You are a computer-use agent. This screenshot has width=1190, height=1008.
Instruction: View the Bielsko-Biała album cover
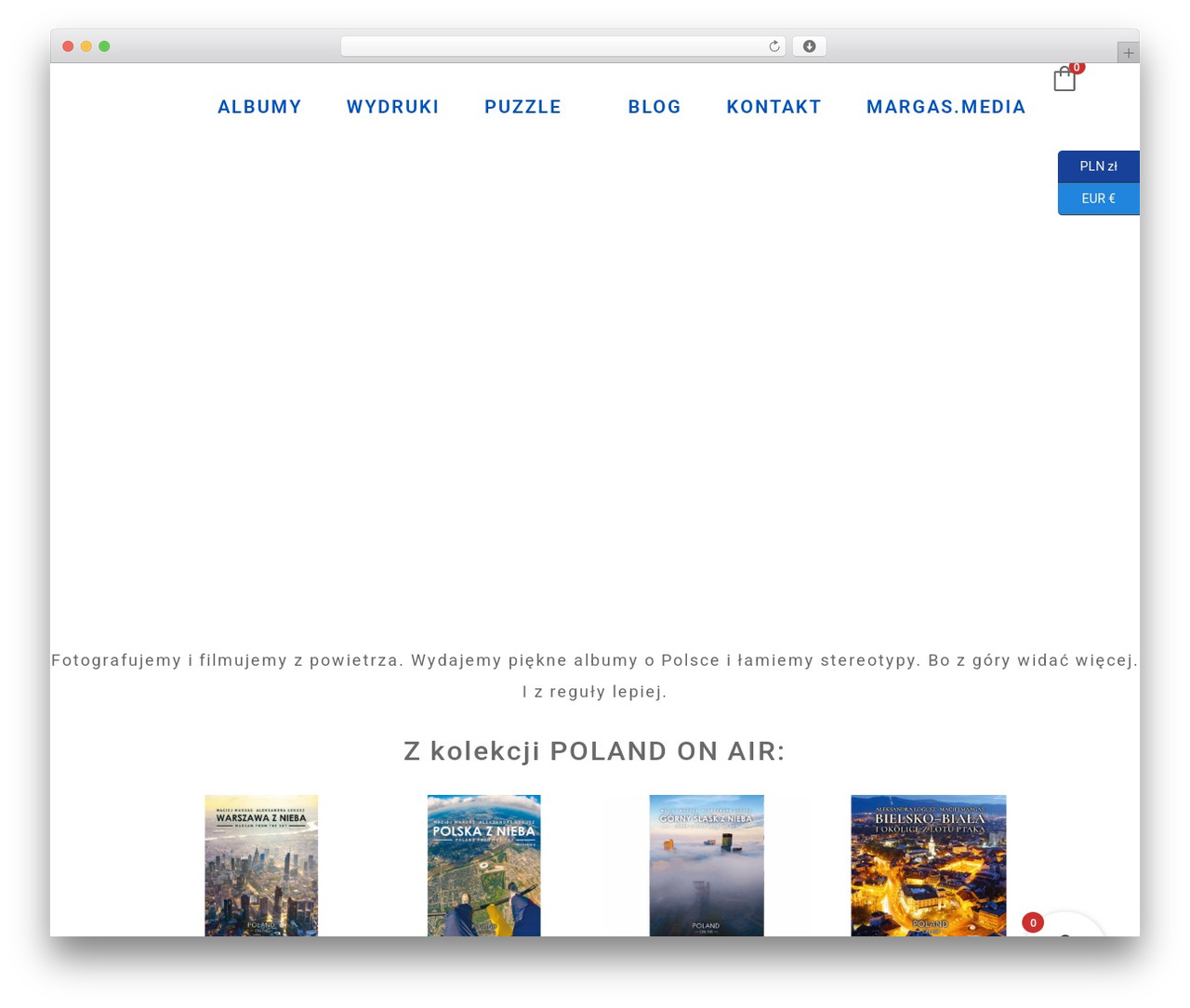[x=929, y=866]
